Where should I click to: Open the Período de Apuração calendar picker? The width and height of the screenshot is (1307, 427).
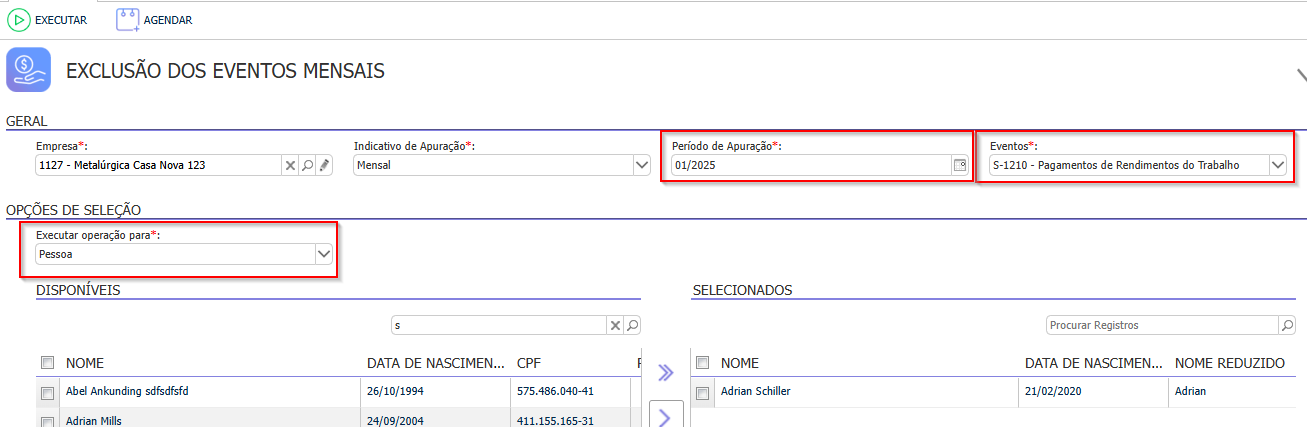960,165
